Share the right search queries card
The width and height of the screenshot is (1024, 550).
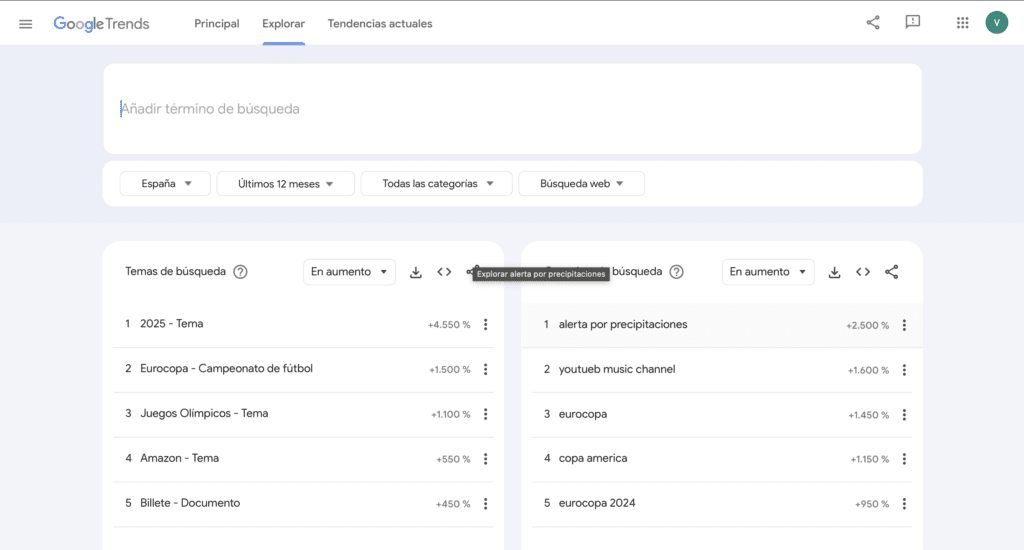[891, 272]
